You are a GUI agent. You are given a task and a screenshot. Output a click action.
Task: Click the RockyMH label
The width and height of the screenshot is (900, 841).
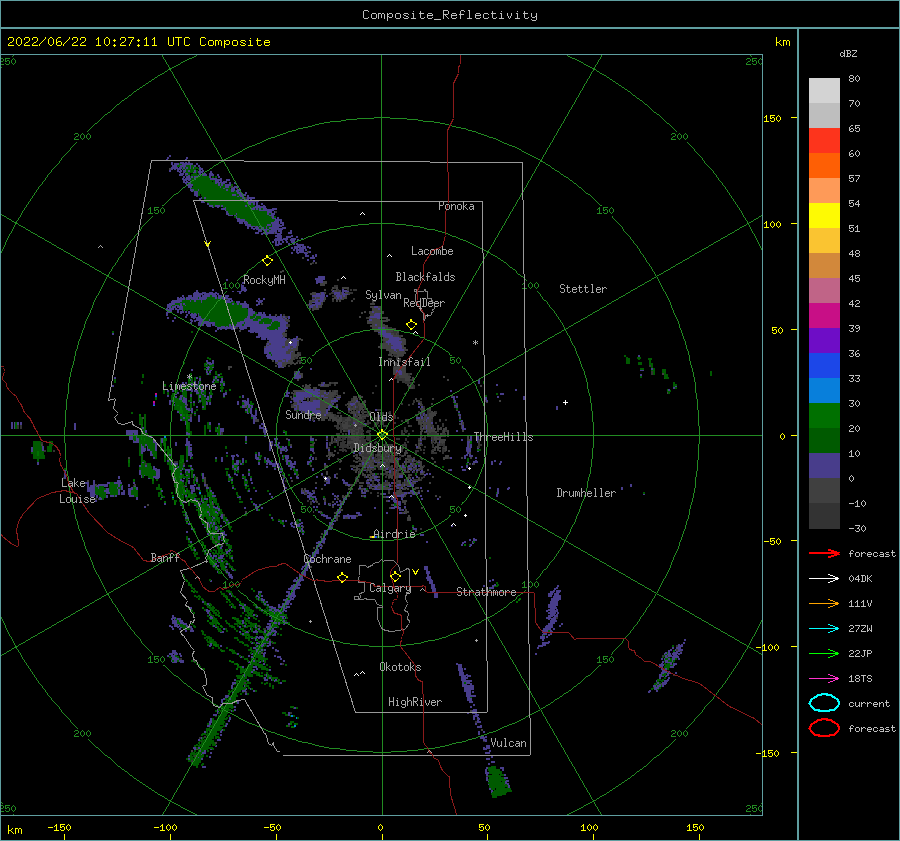coord(264,280)
